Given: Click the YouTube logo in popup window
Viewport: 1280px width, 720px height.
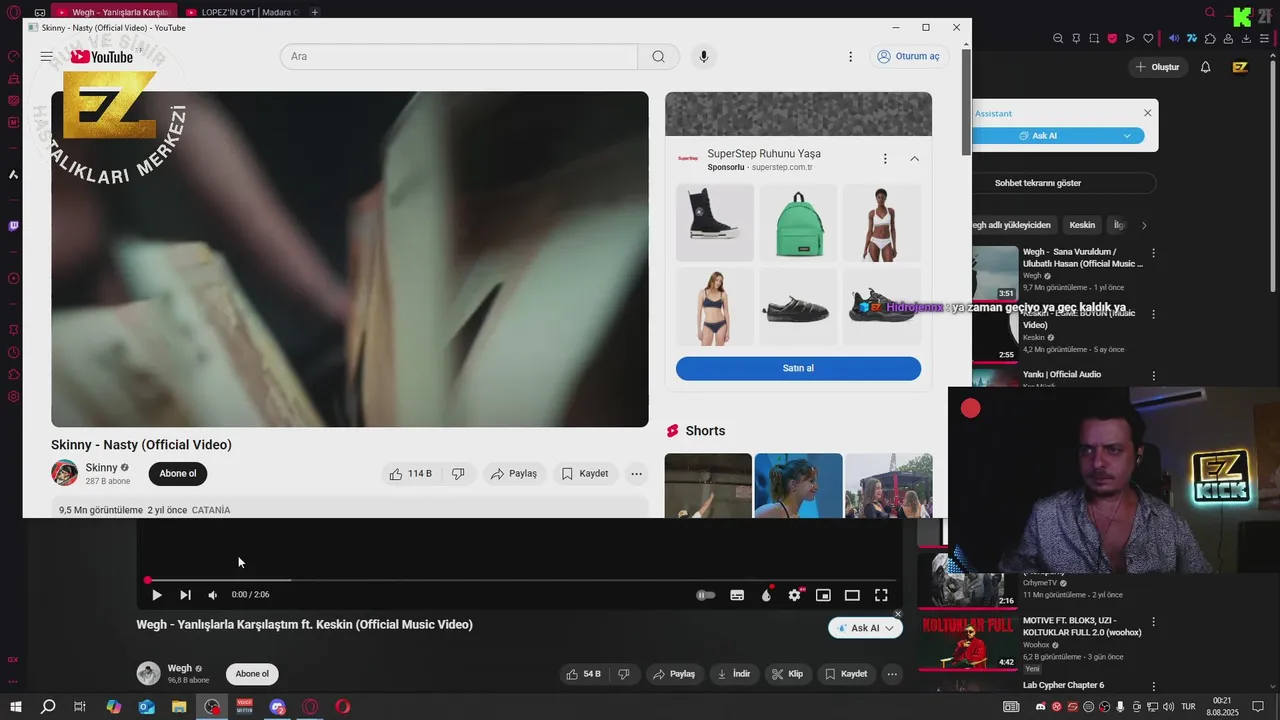Looking at the screenshot, I should (102, 57).
